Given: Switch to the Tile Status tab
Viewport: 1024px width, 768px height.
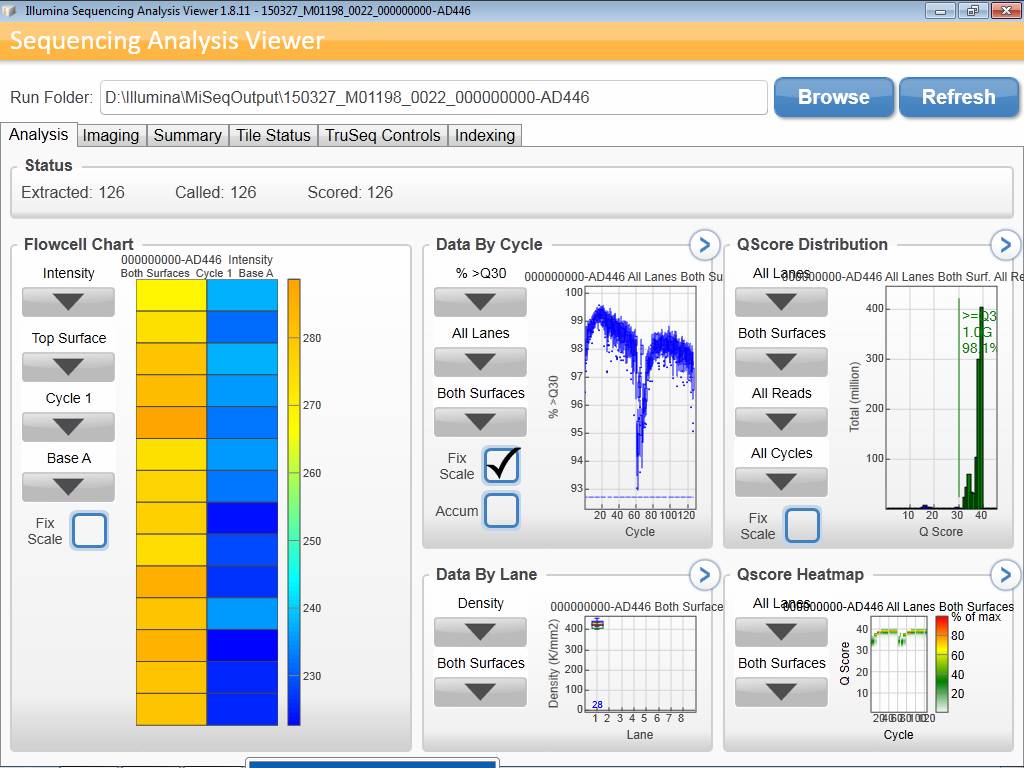Looking at the screenshot, I should pos(273,135).
